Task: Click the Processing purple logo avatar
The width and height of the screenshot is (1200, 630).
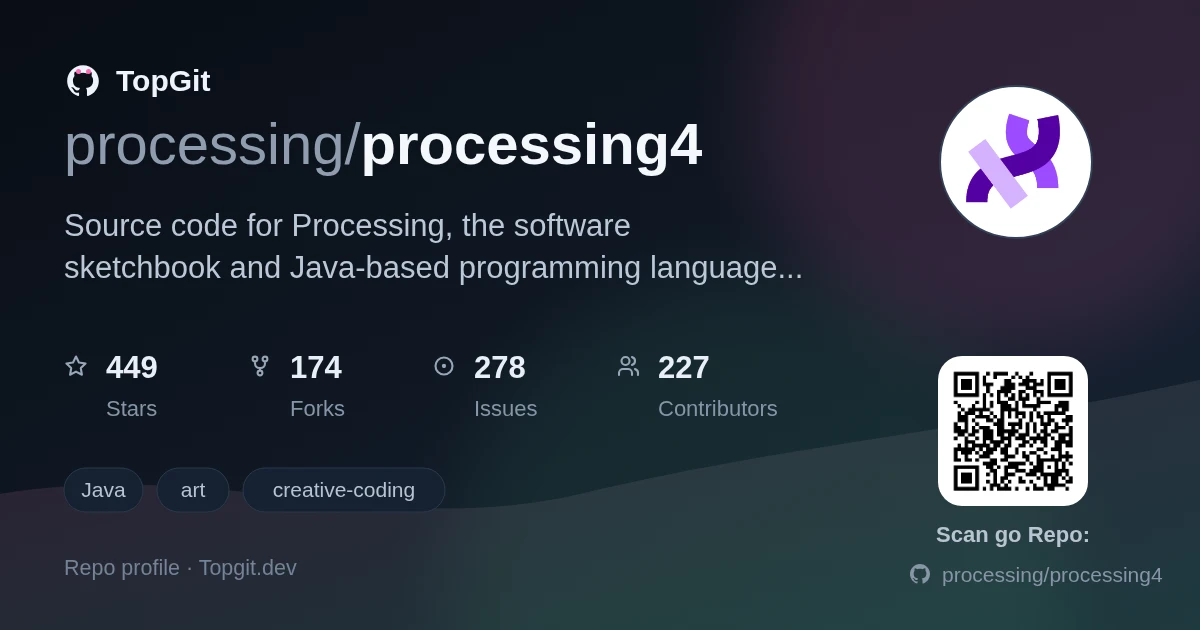Action: (x=1016, y=162)
